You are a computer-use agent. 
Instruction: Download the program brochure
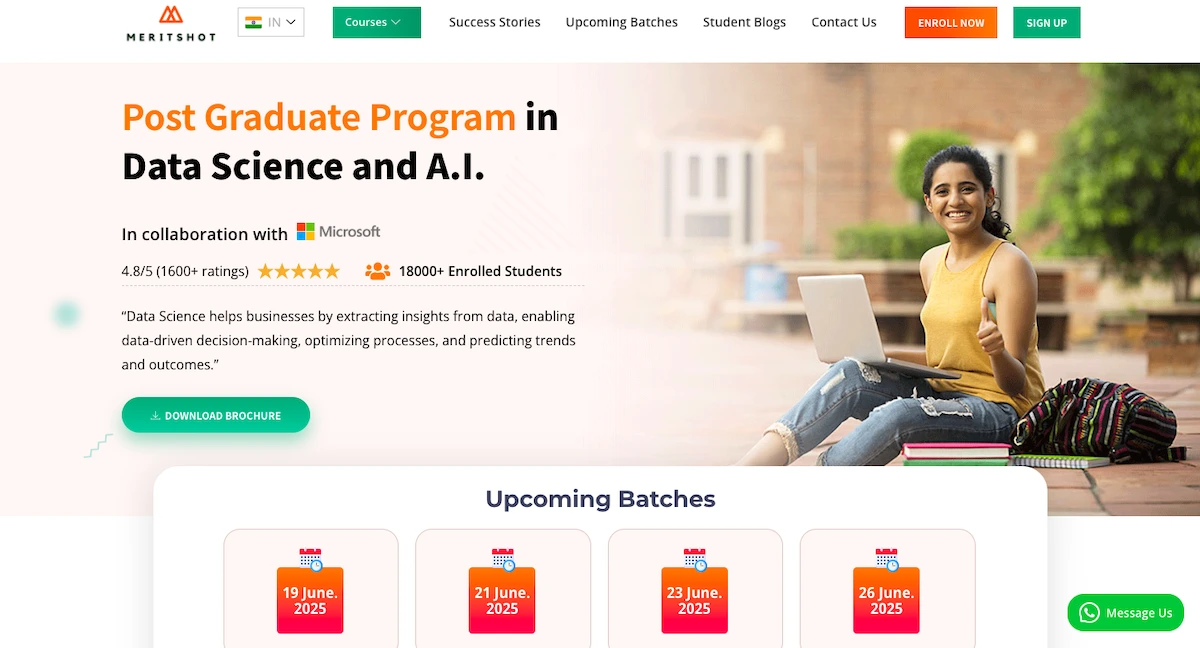(x=216, y=415)
